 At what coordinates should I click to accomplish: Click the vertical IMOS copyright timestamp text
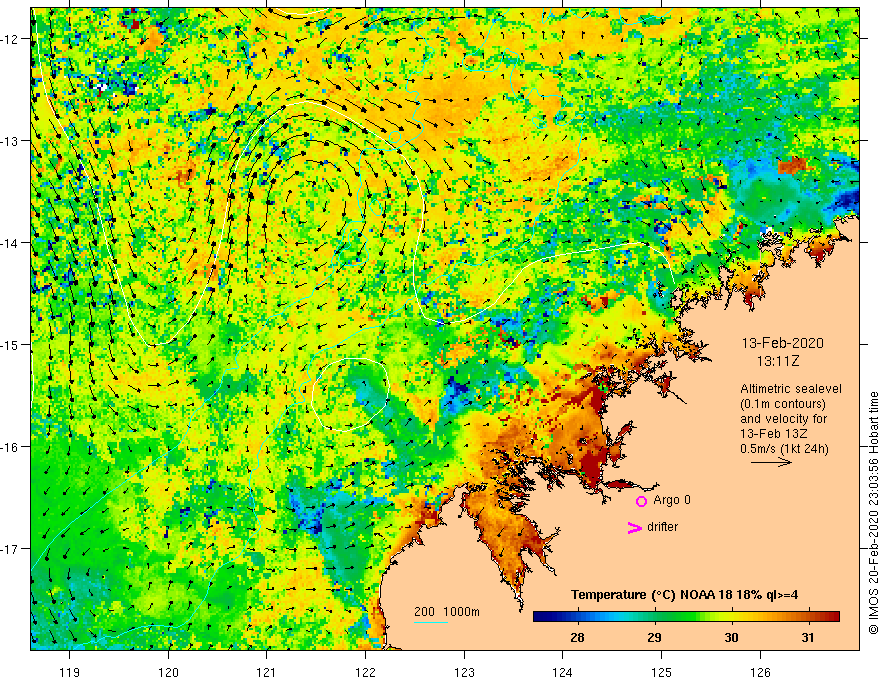[x=873, y=513]
